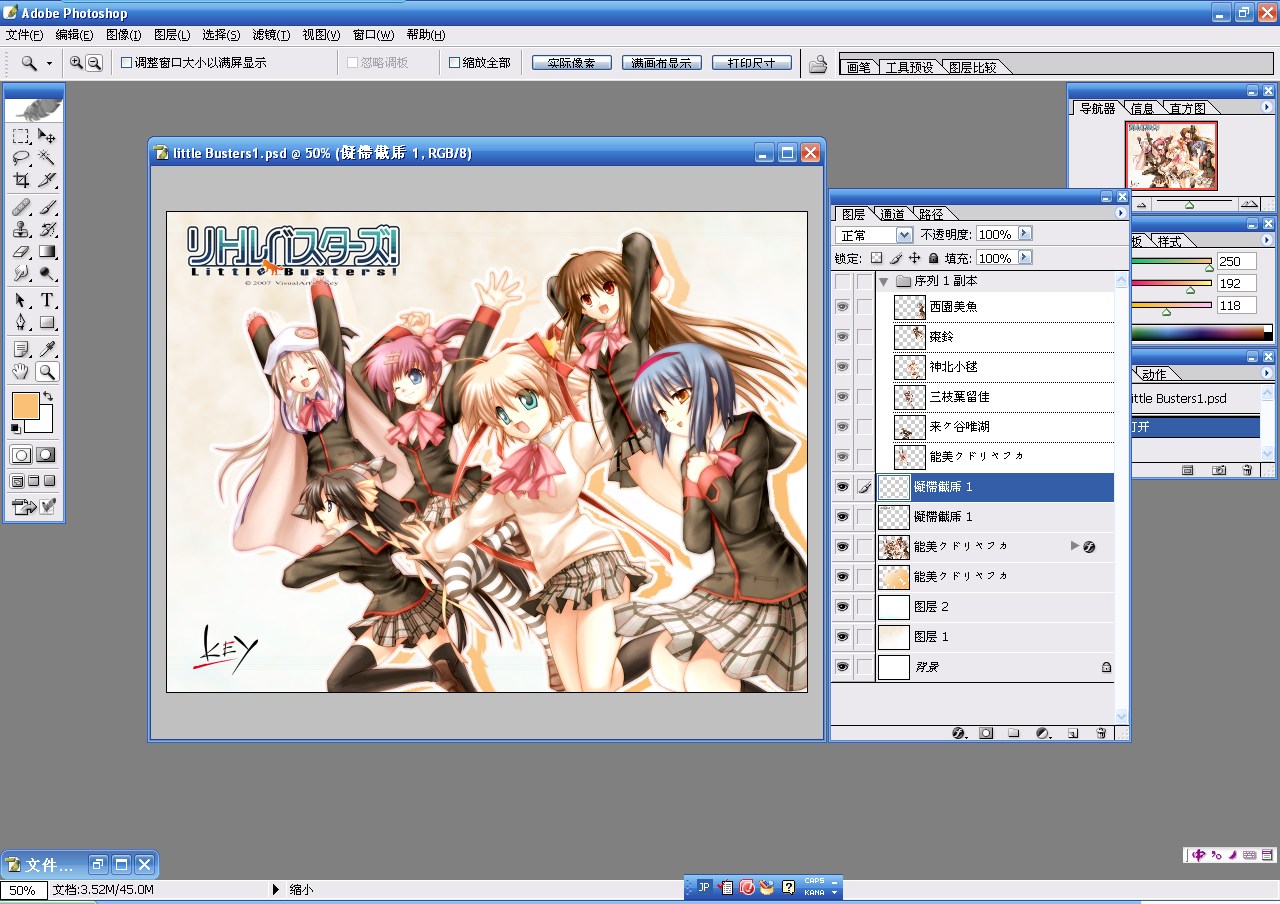1280x904 pixels.
Task: Collapse the 序列 1 副本 layer group
Action: pyautogui.click(x=884, y=282)
